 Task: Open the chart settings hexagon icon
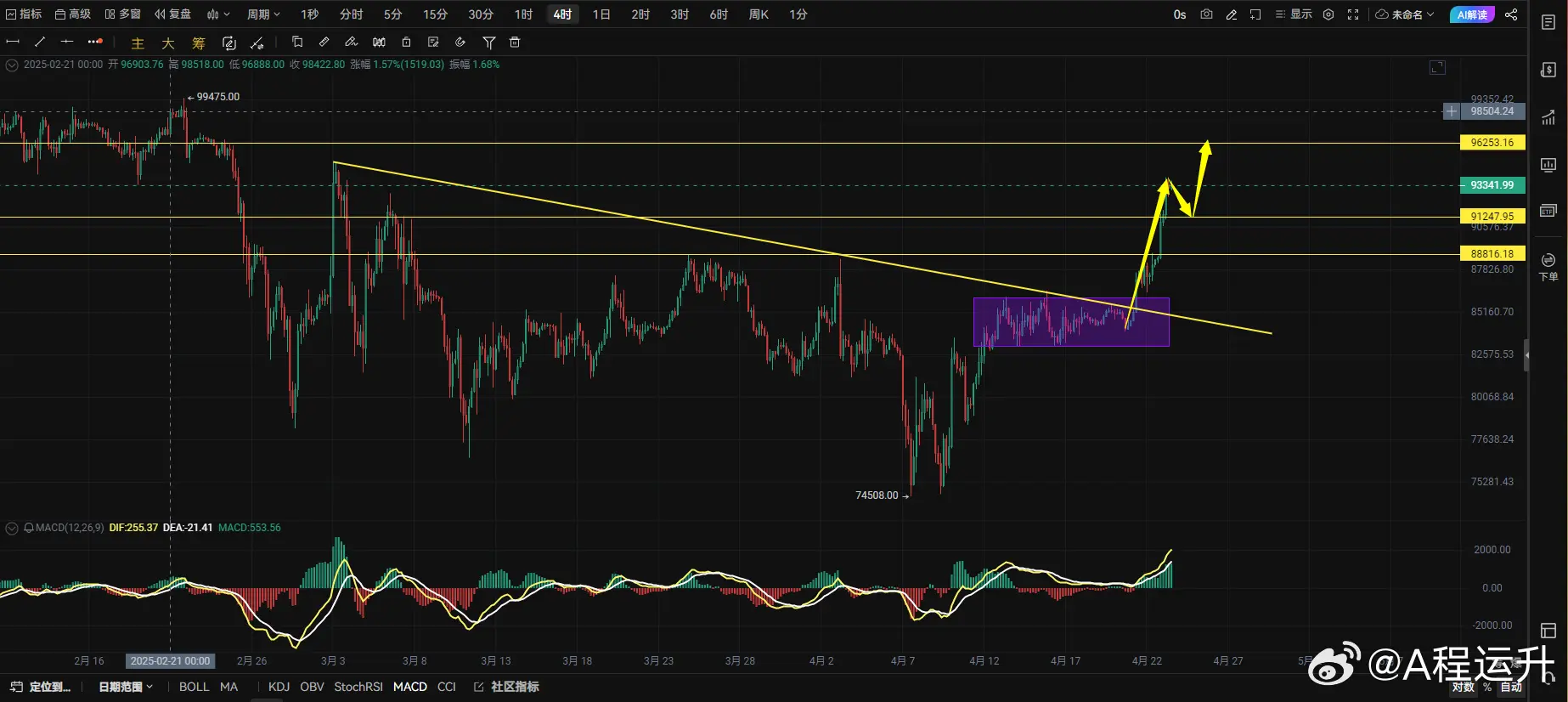[1328, 14]
